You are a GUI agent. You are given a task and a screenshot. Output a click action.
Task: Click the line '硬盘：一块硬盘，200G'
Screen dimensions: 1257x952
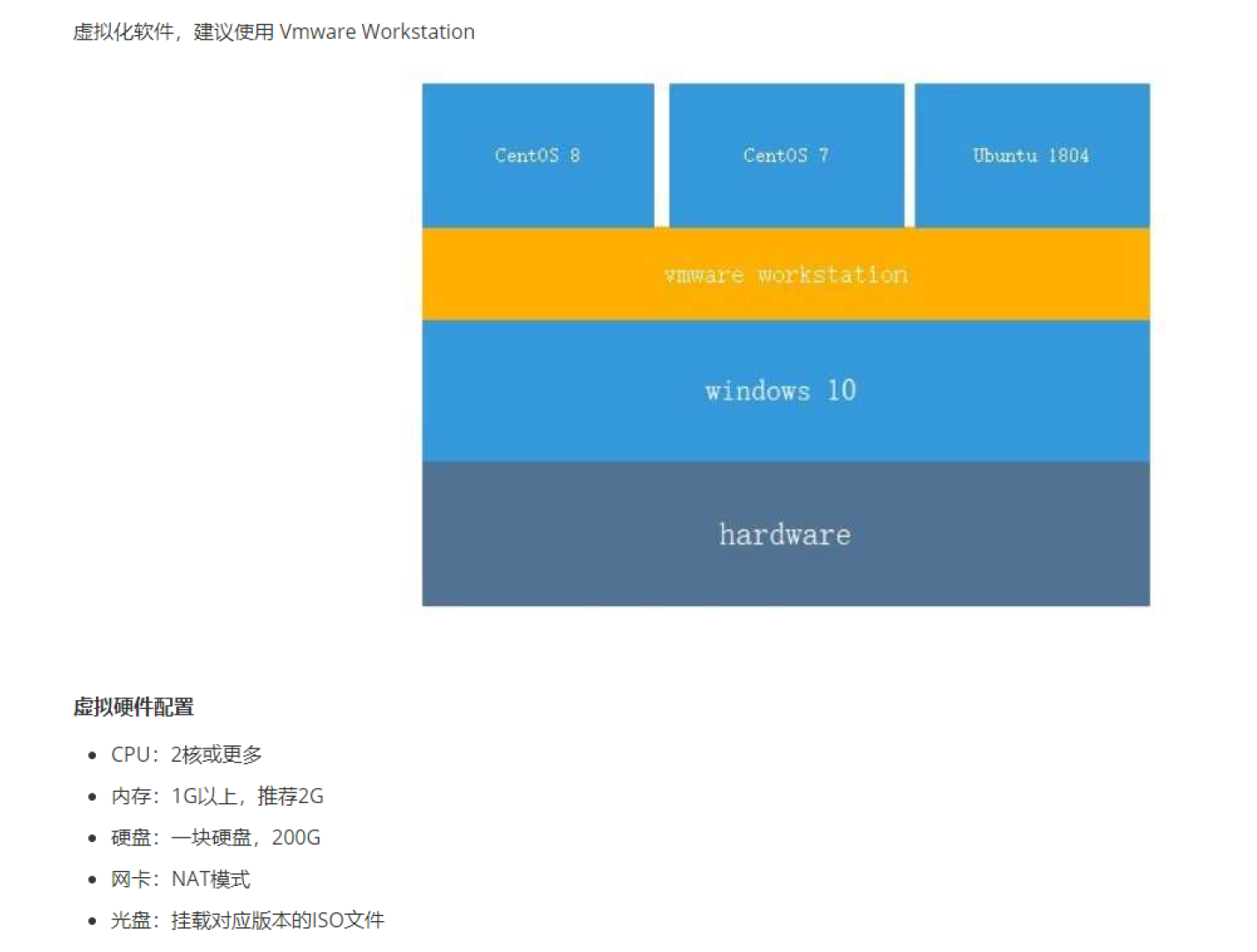click(216, 838)
